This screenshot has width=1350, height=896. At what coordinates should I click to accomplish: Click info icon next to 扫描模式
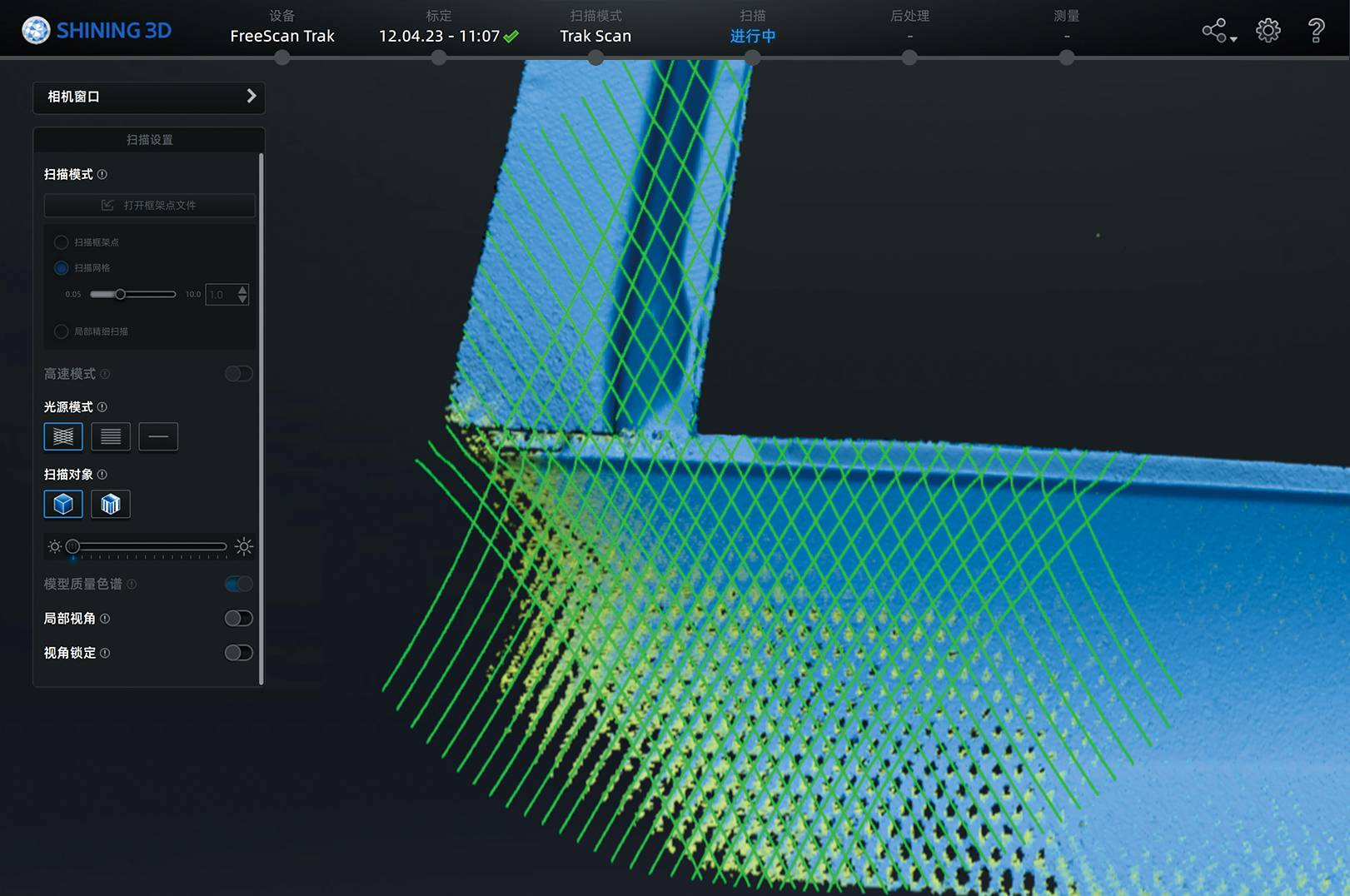click(x=102, y=174)
